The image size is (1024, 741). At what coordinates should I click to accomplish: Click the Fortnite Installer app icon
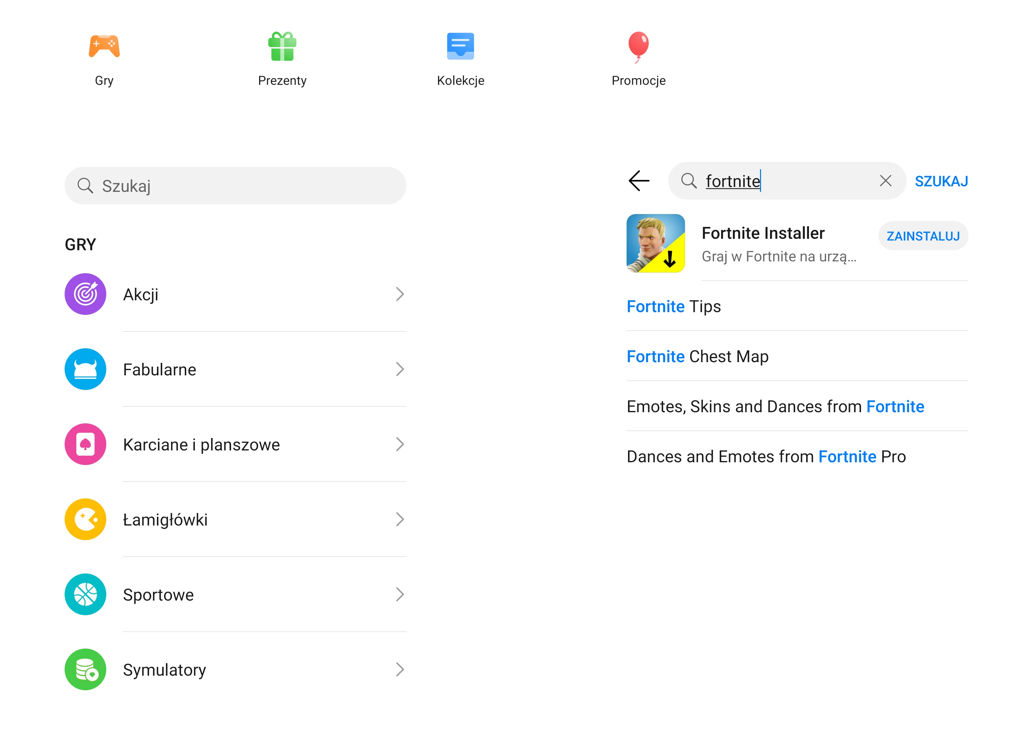(x=656, y=243)
